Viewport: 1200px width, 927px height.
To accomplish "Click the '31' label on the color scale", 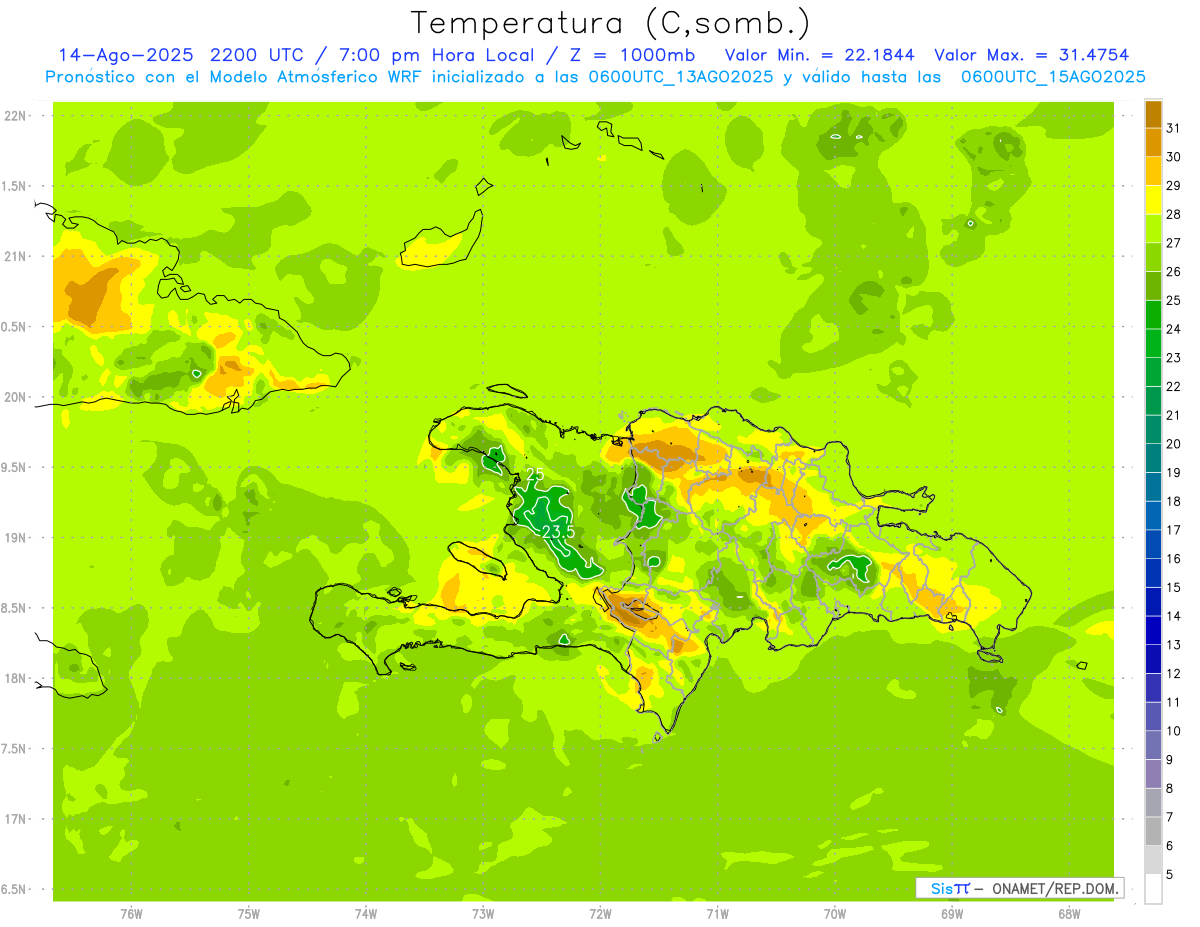I will click(x=1174, y=127).
